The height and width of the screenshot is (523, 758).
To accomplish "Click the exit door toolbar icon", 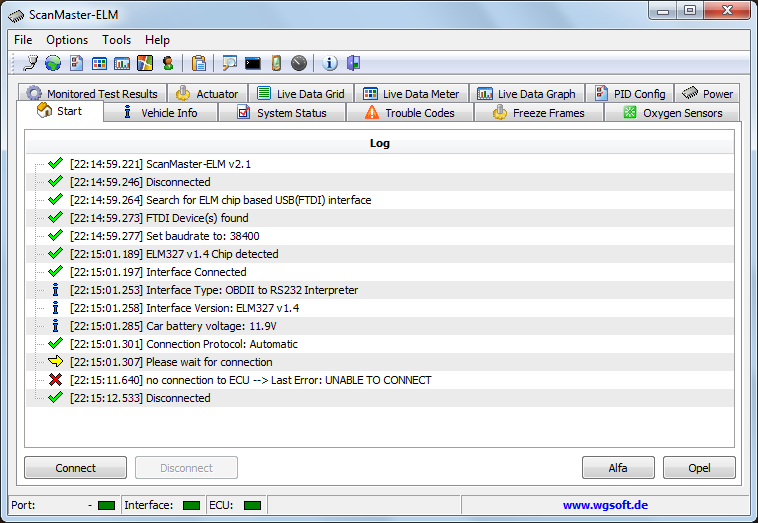I will [x=353, y=63].
